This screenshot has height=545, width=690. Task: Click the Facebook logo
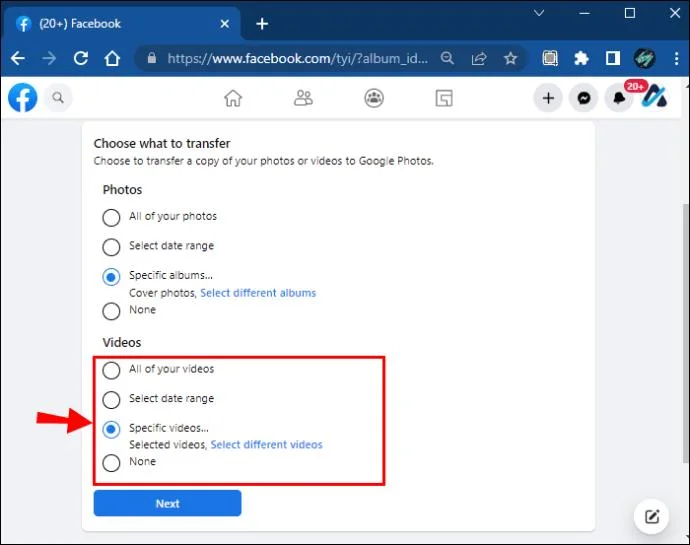23,98
